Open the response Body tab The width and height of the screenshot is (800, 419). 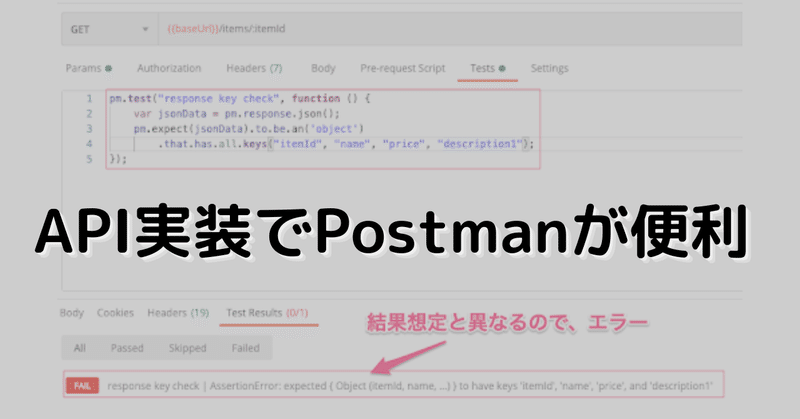(x=71, y=313)
